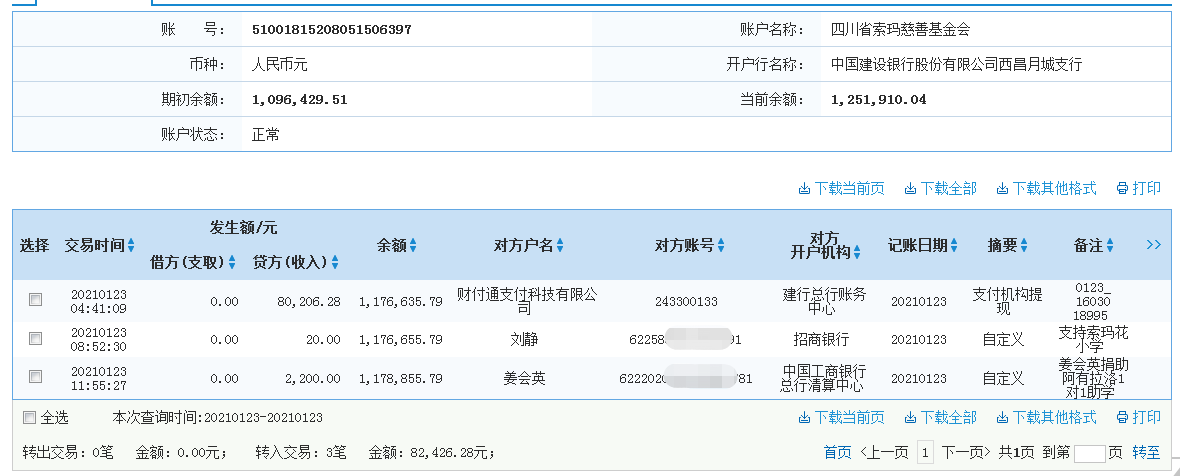Viewport: 1180px width, 476px height.
Task: Go to 首页 first page
Action: point(837,453)
